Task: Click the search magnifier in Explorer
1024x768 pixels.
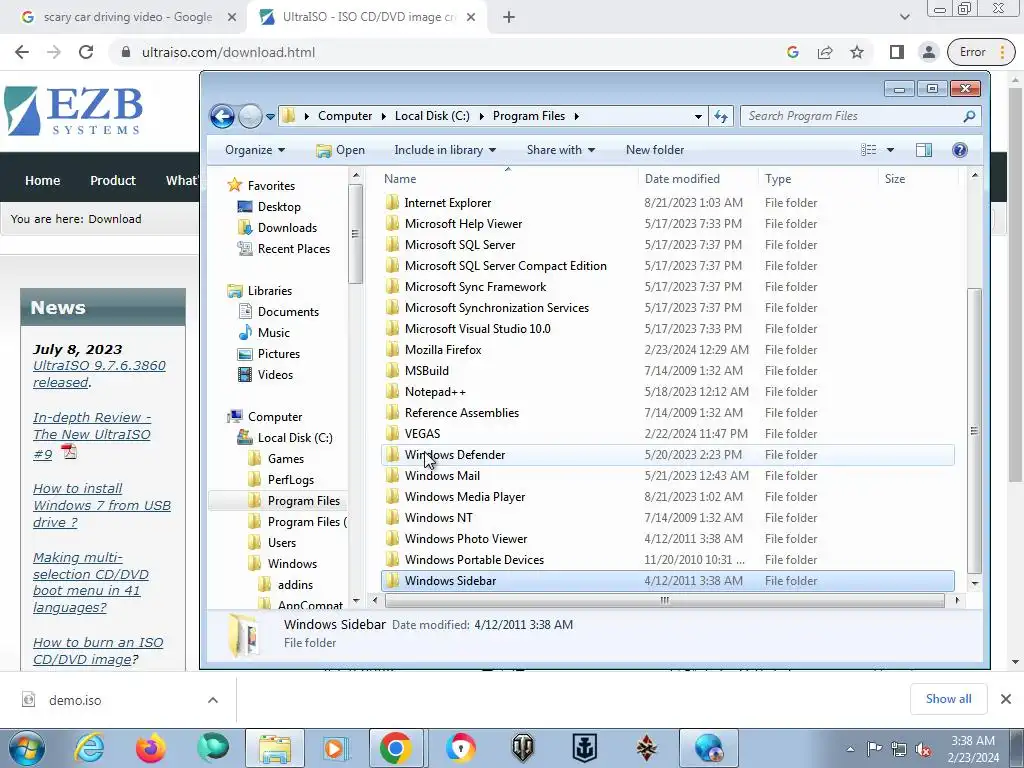Action: (x=969, y=116)
